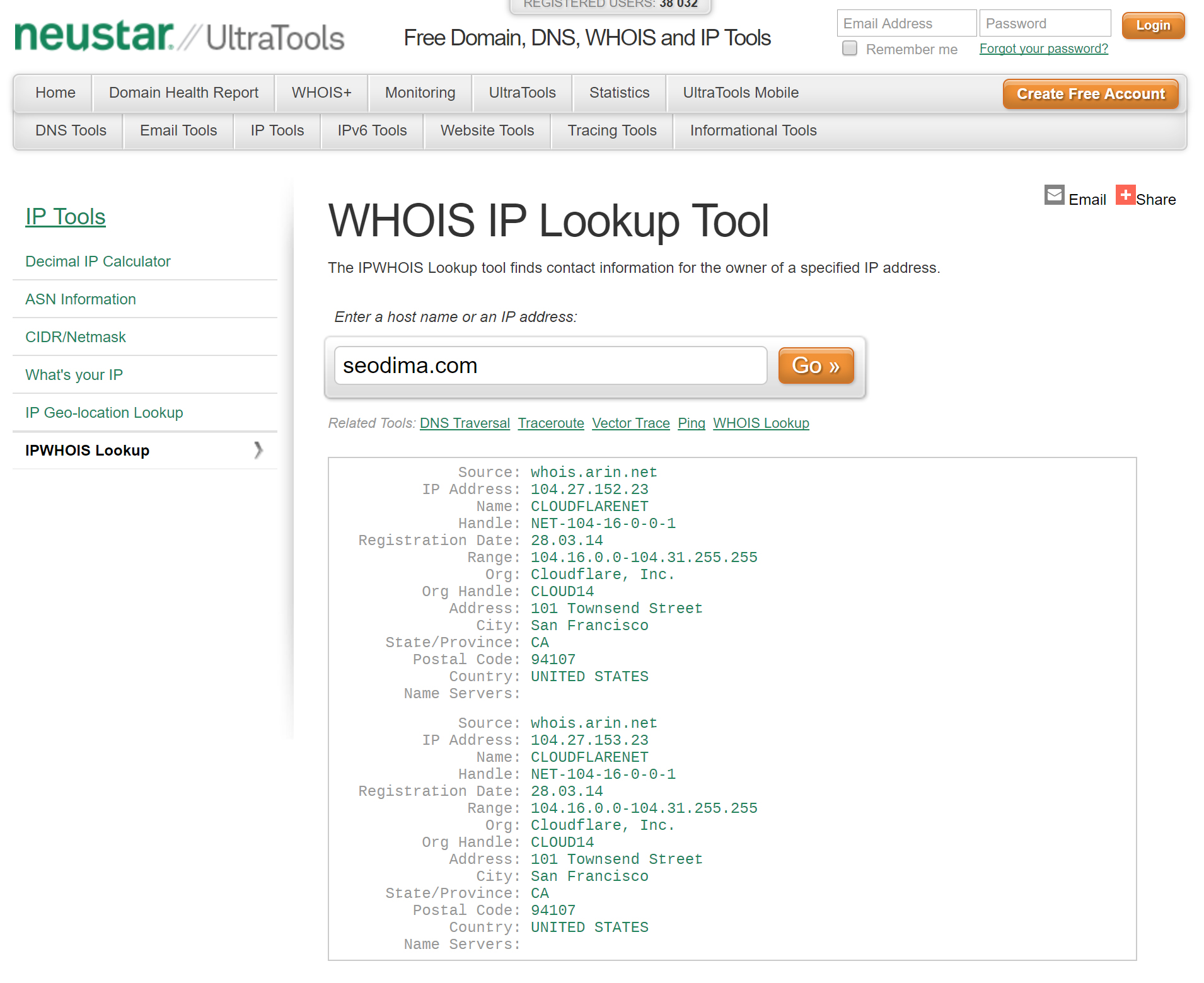Open the Traceroute related tool
This screenshot has width=1204, height=983.
pyautogui.click(x=551, y=423)
